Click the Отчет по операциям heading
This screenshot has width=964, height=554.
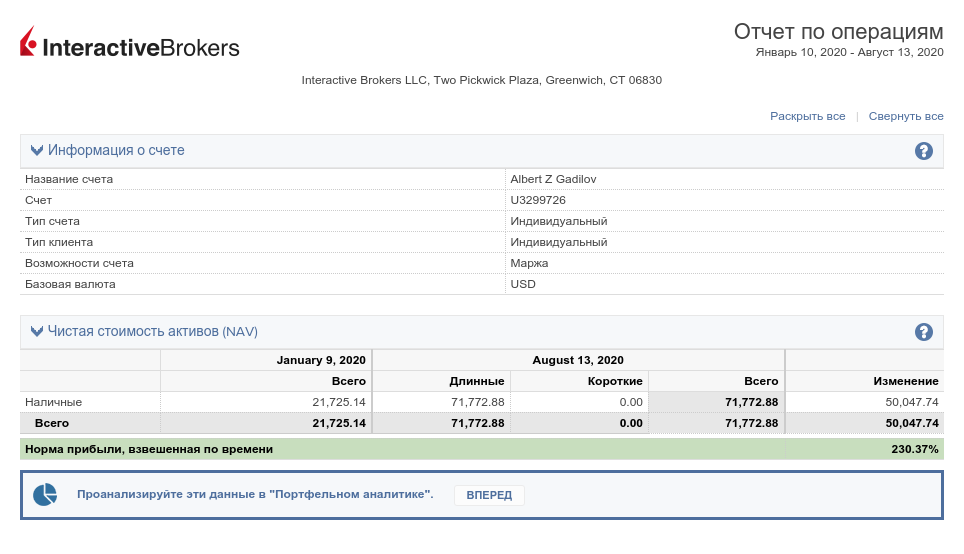(x=838, y=31)
